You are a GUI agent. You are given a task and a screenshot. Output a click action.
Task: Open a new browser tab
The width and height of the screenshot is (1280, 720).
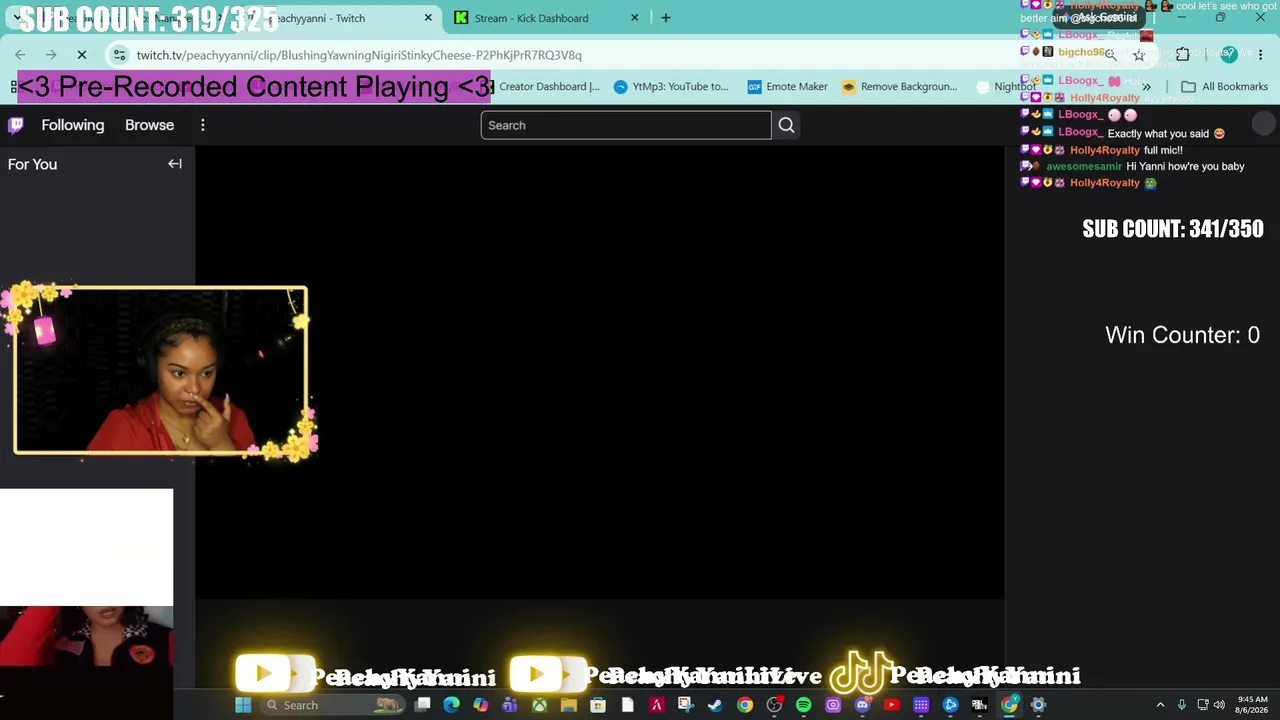[x=666, y=18]
